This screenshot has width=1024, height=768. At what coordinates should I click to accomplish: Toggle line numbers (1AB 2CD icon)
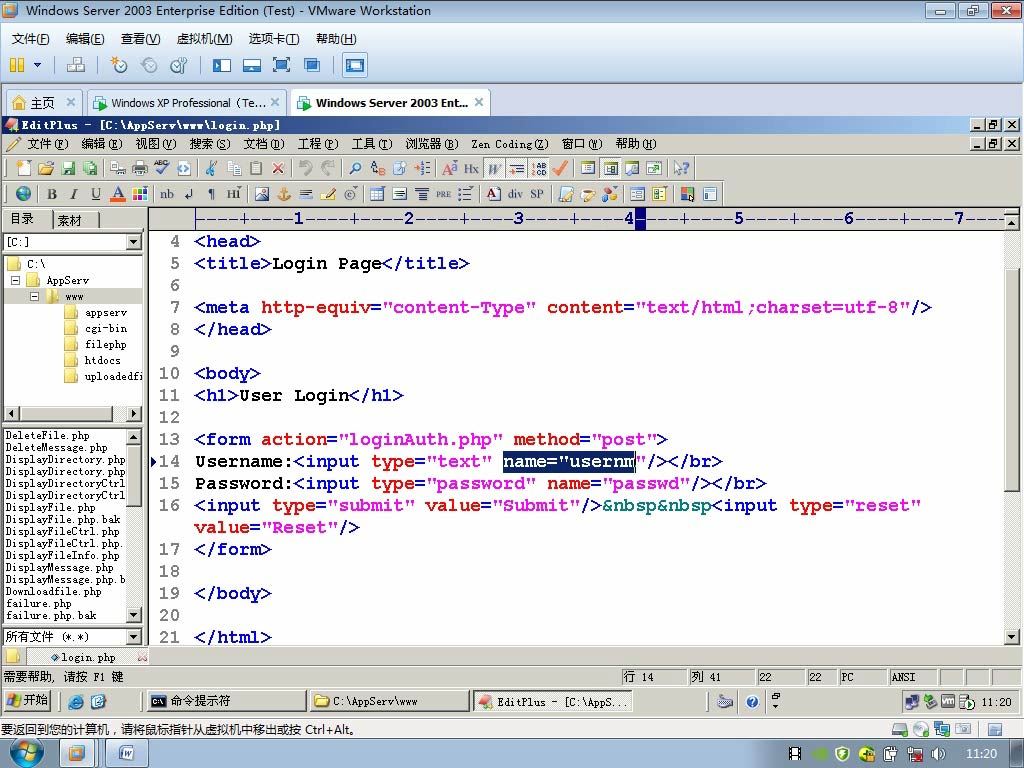[x=539, y=168]
